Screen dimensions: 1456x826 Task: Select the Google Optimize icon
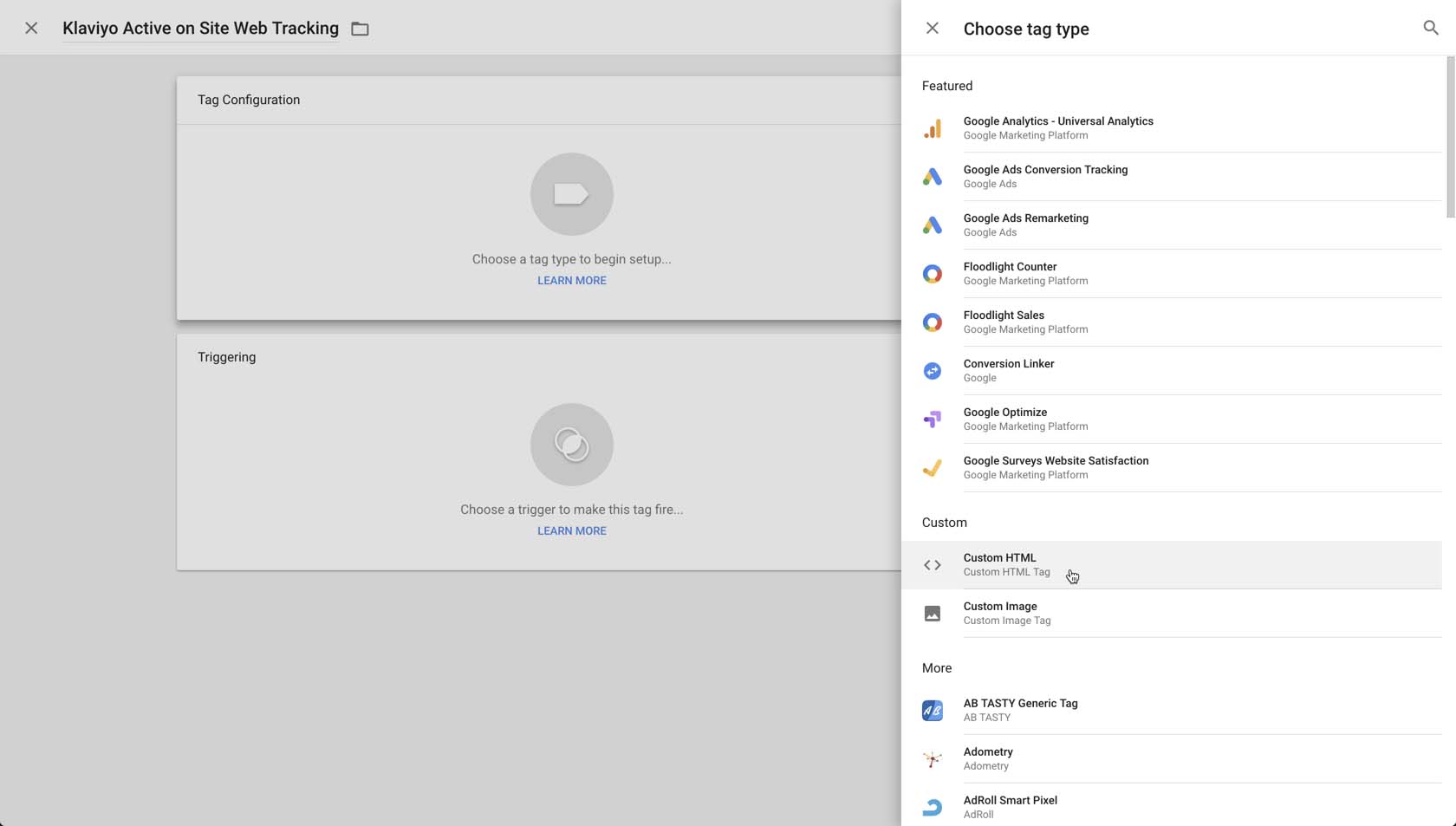click(933, 419)
